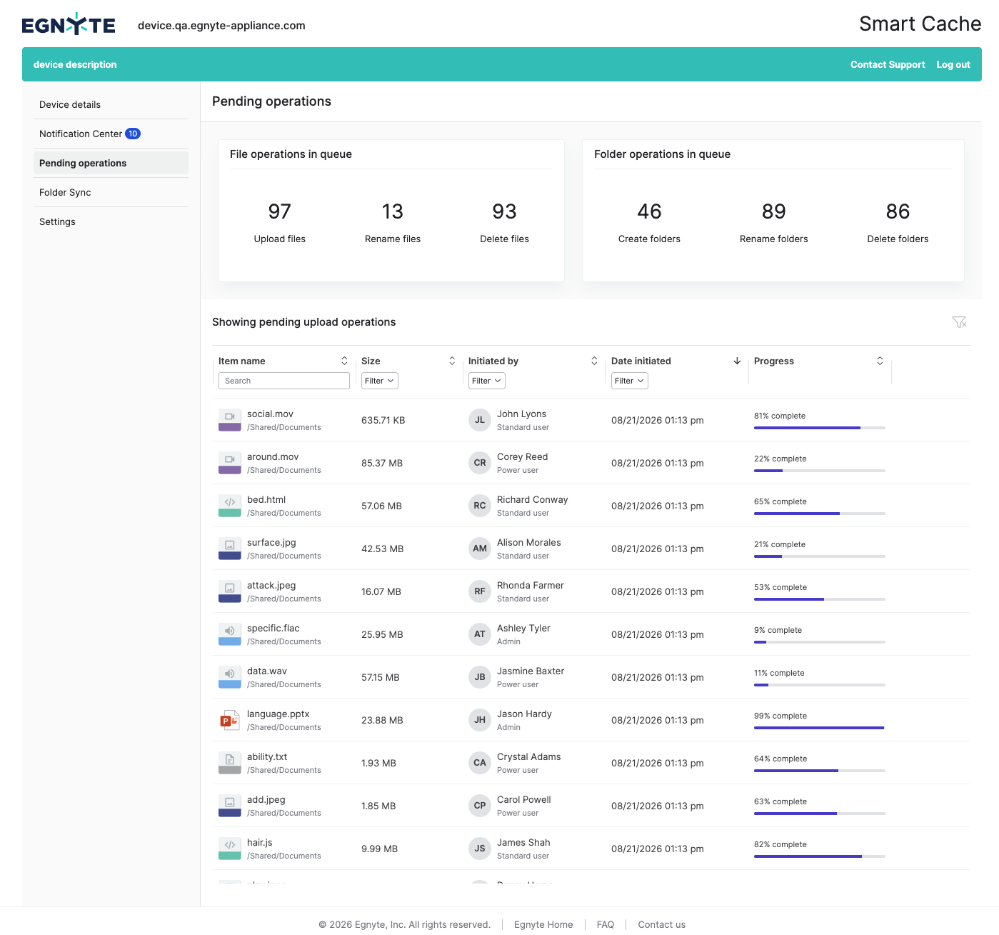Go to Folder Sync section

coord(111,192)
